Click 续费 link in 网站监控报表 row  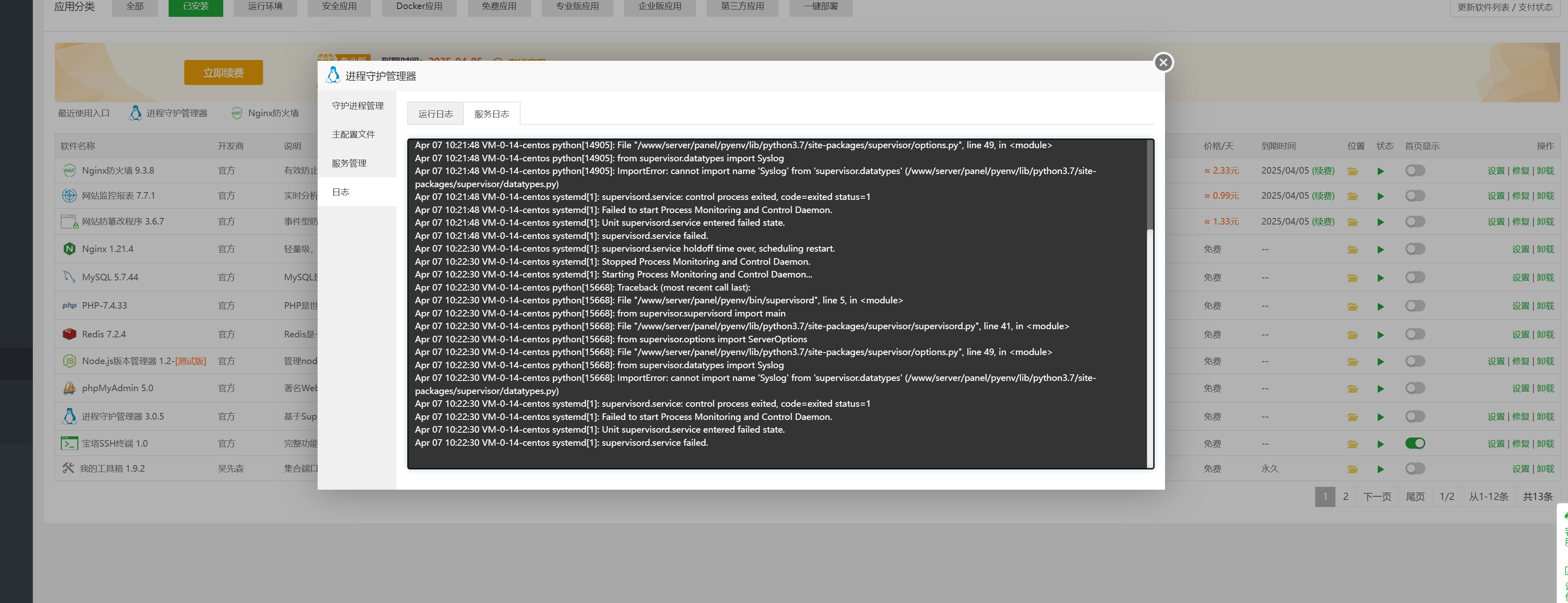click(1323, 196)
